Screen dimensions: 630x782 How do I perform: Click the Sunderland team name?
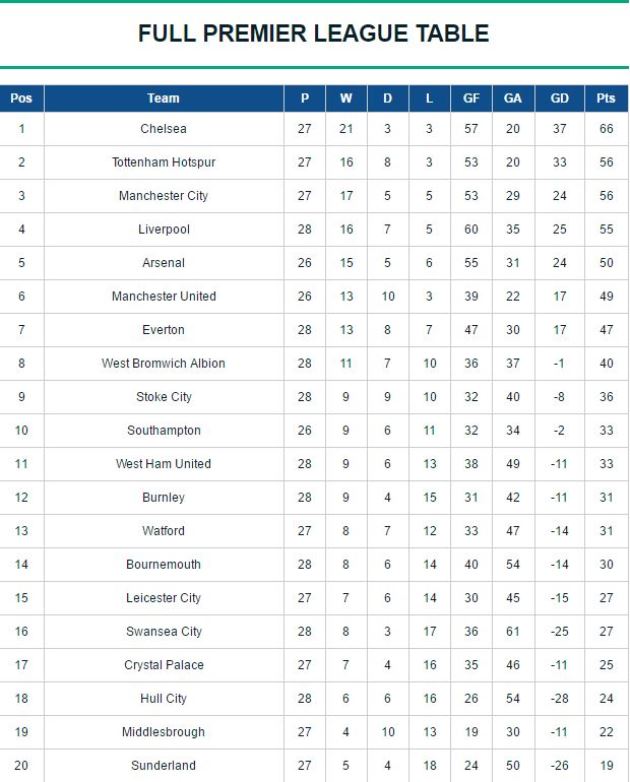point(164,766)
